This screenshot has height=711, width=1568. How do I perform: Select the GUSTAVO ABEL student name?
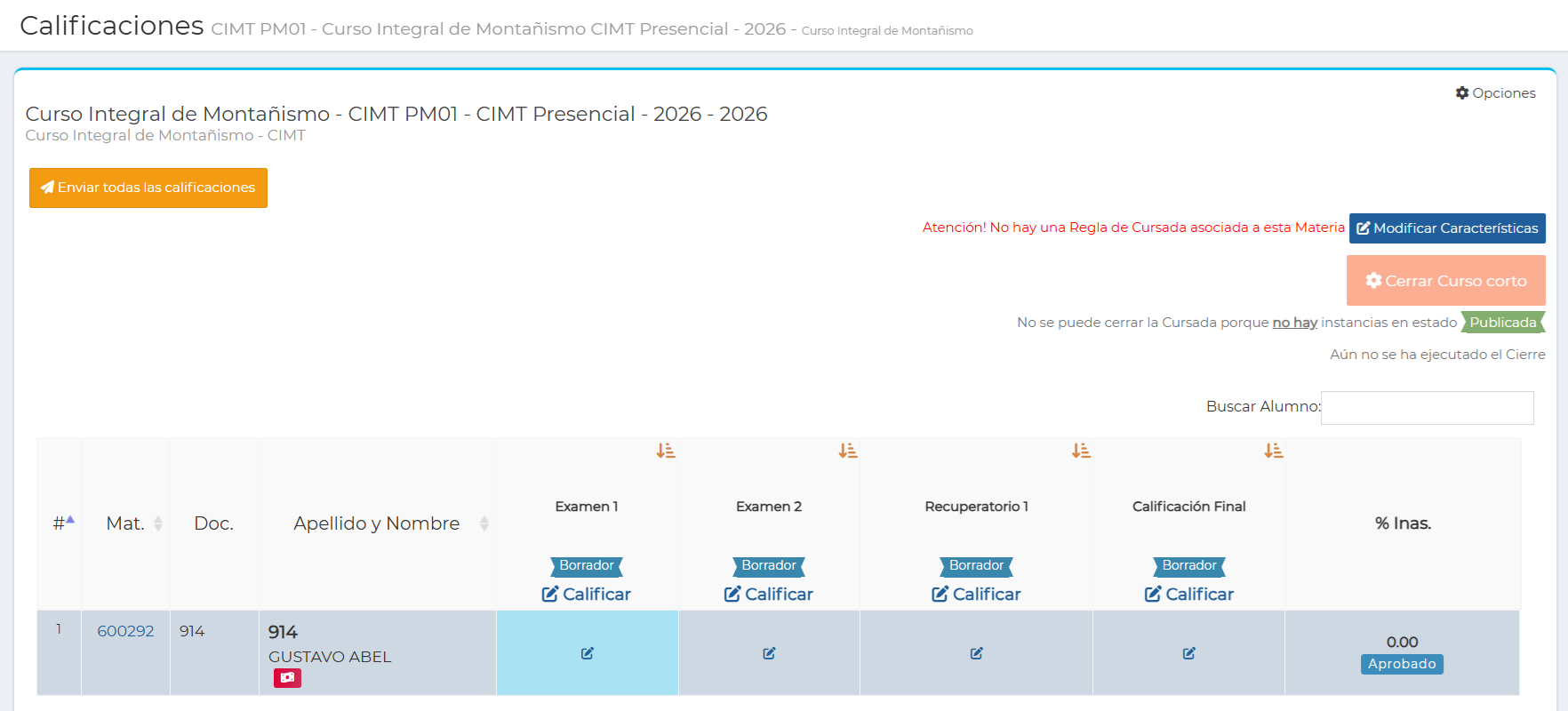click(x=330, y=657)
